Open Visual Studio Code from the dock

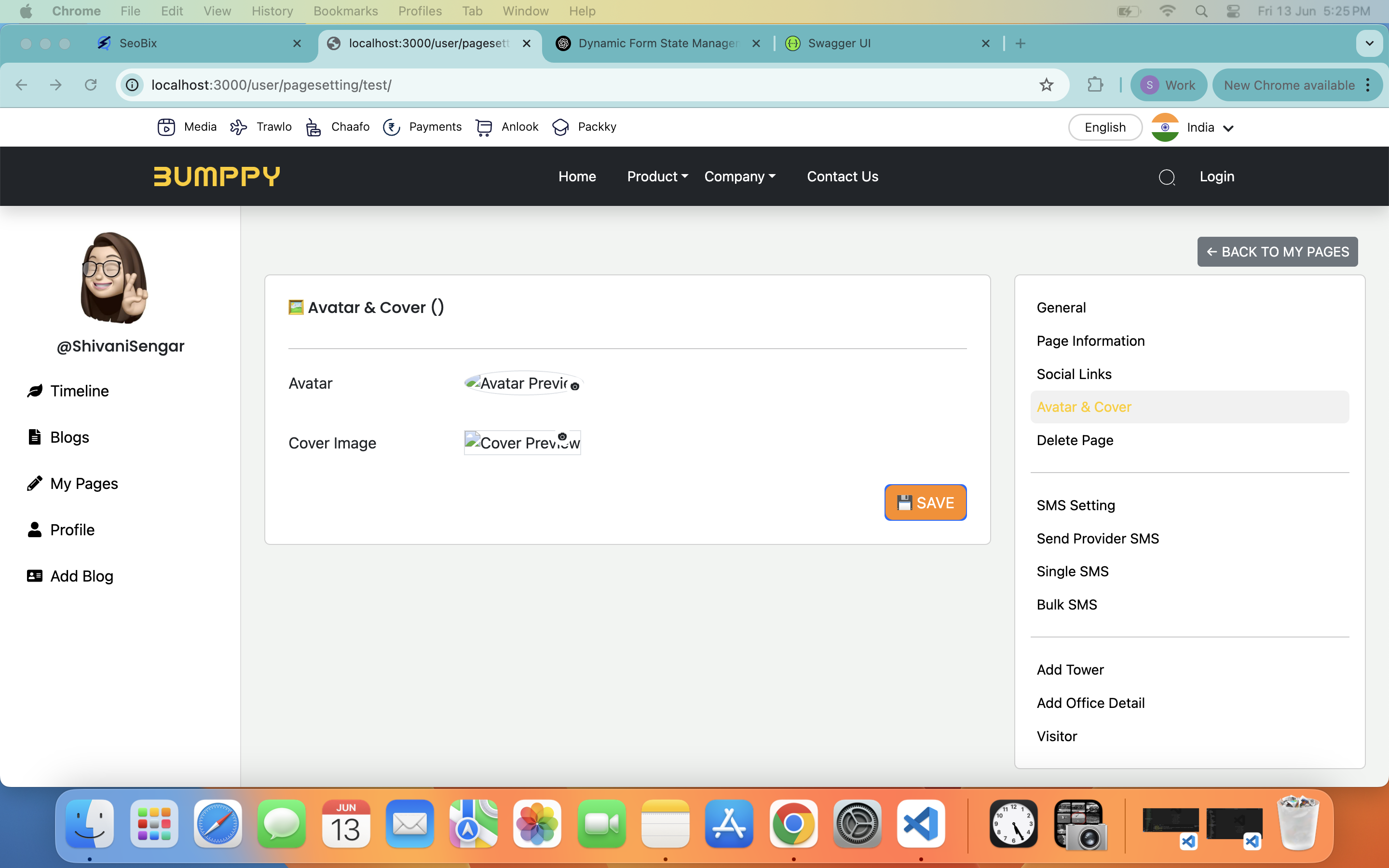tap(921, 825)
